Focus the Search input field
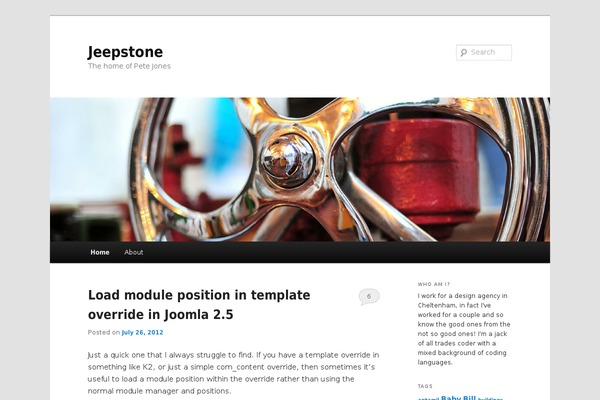600x400 pixels. click(x=484, y=52)
